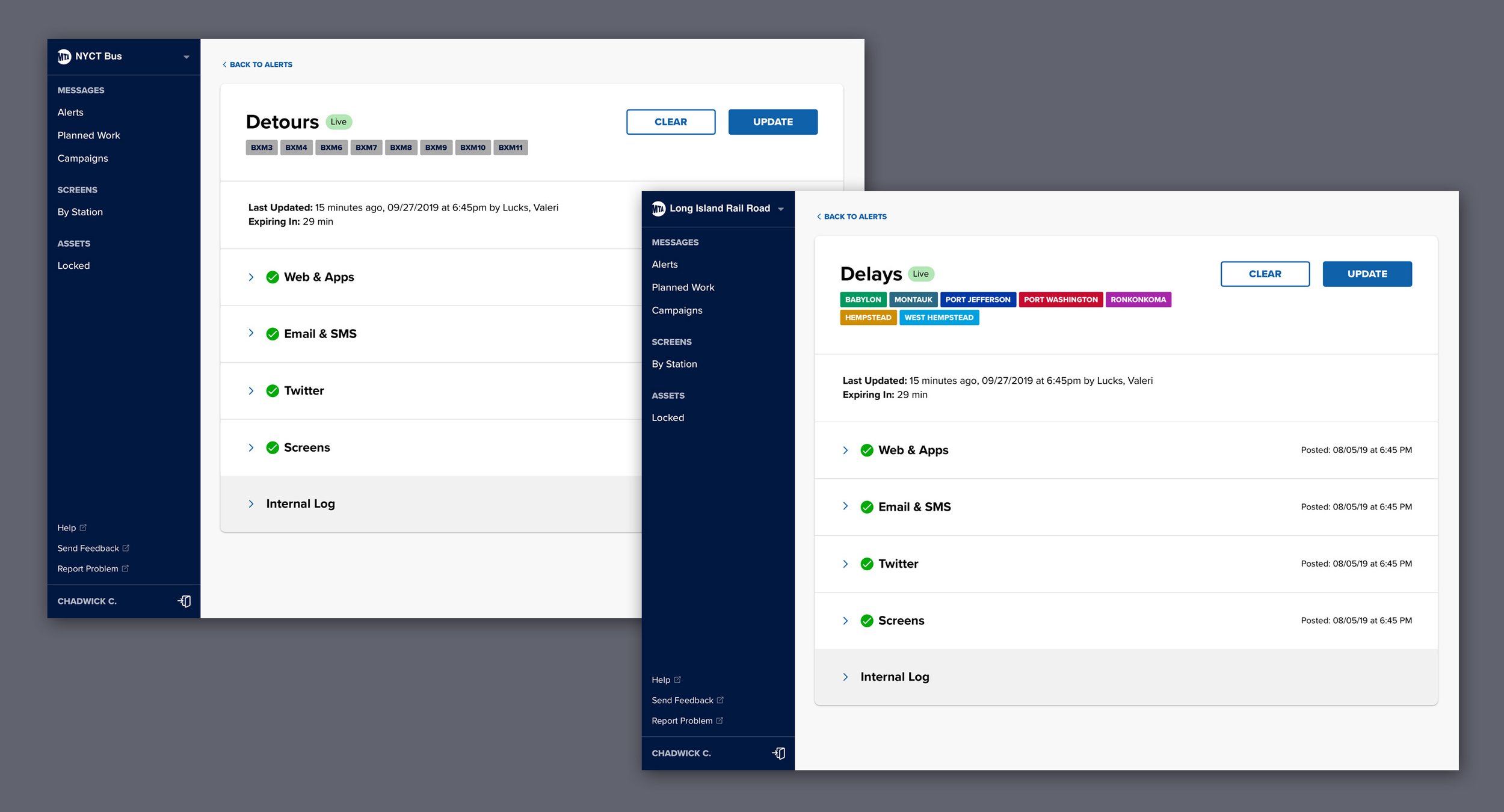Open Campaigns in Long Island Rail Road sidebar
This screenshot has height=812, width=1504.
click(x=677, y=310)
